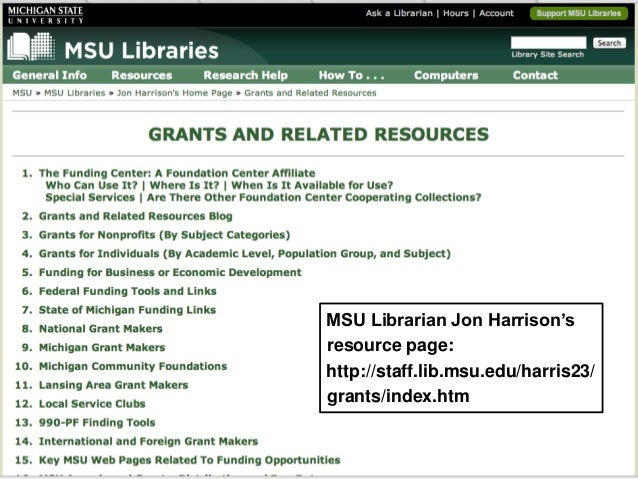Image resolution: width=638 pixels, height=479 pixels.
Task: Click the Search button
Action: point(609,43)
